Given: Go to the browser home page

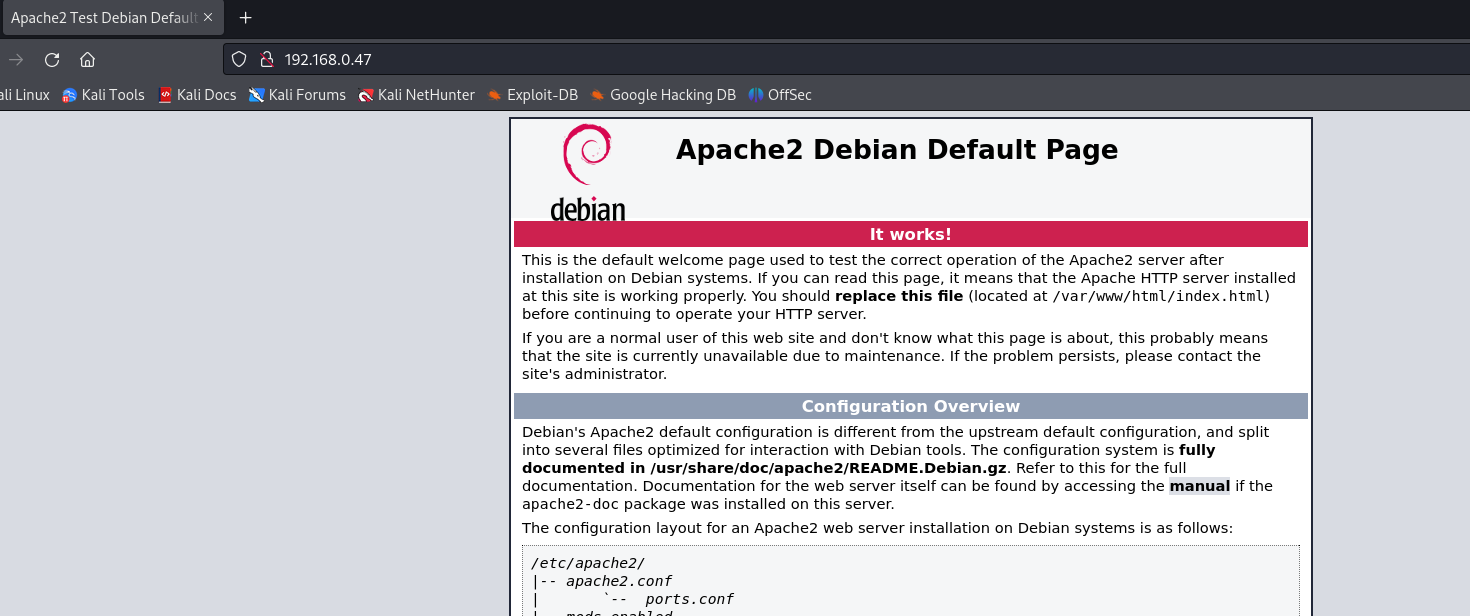Looking at the screenshot, I should (88, 59).
